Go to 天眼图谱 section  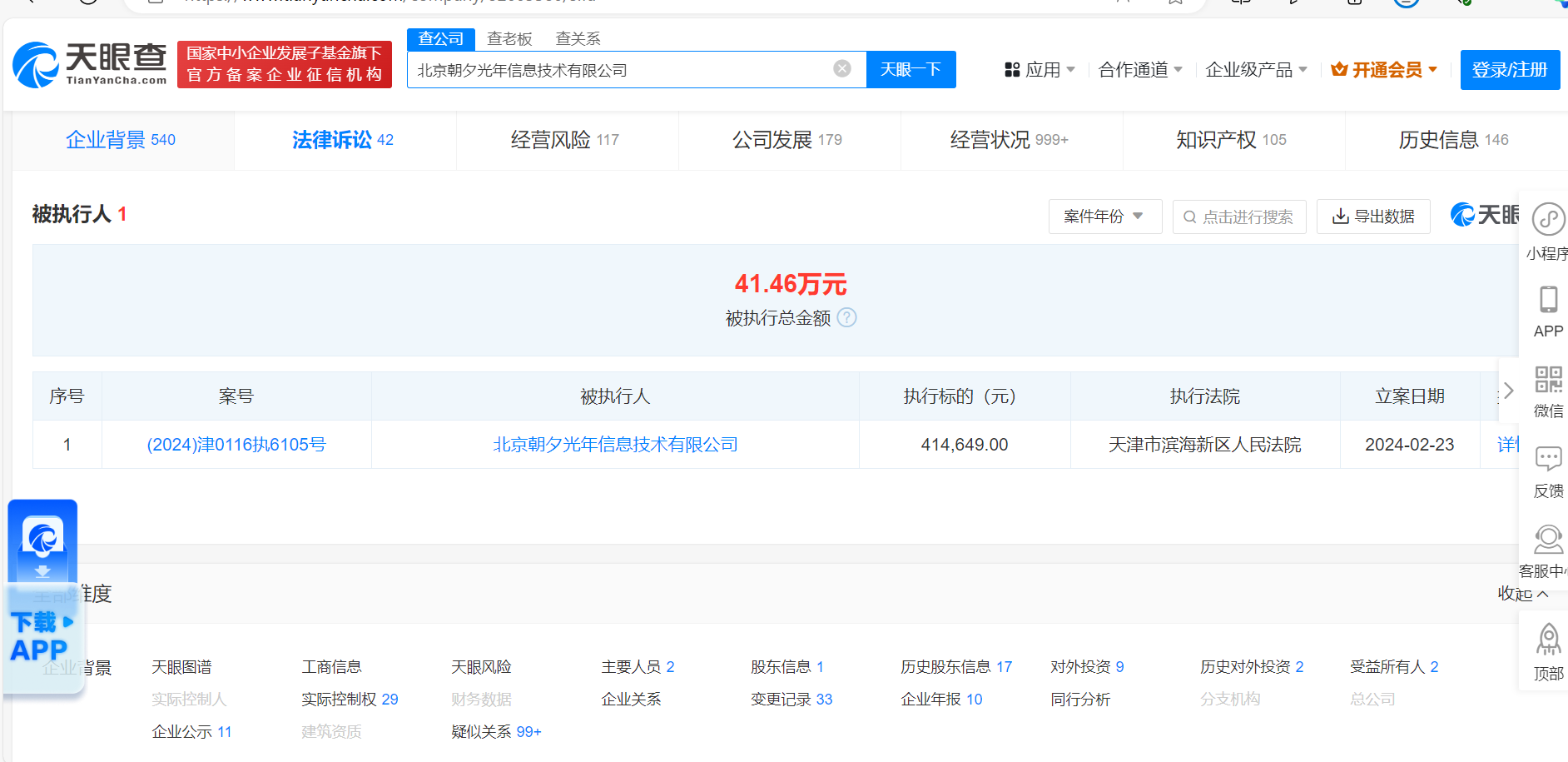(181, 667)
